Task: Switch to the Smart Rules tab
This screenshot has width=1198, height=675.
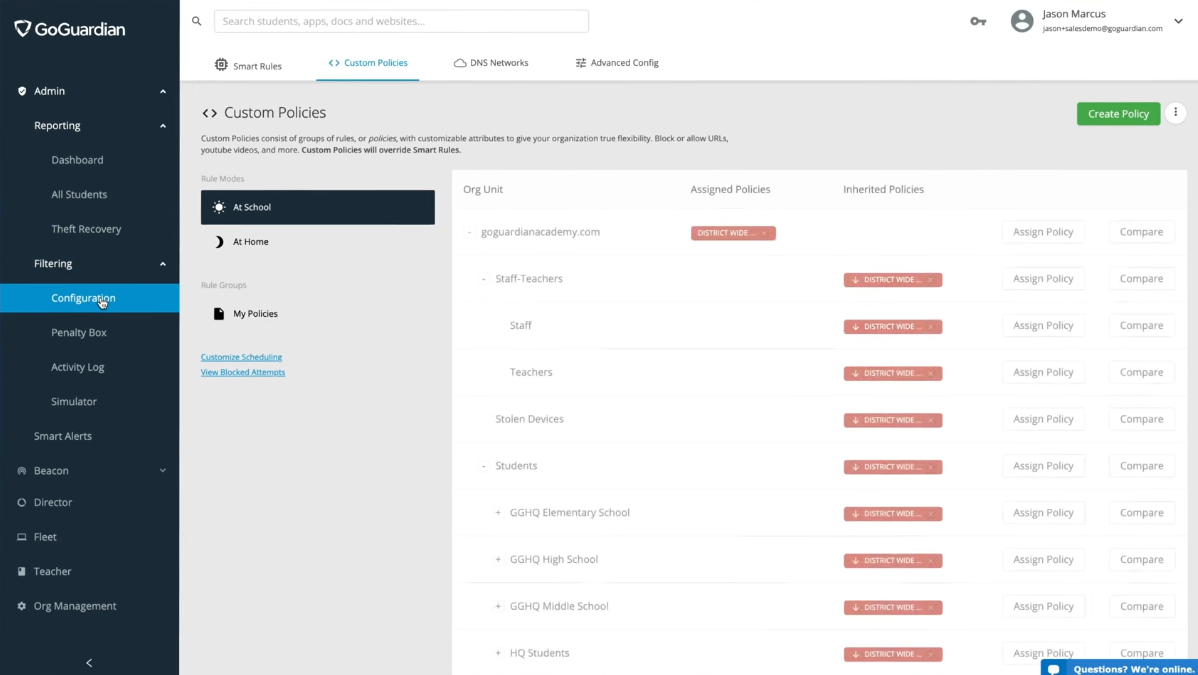Action: tap(248, 65)
